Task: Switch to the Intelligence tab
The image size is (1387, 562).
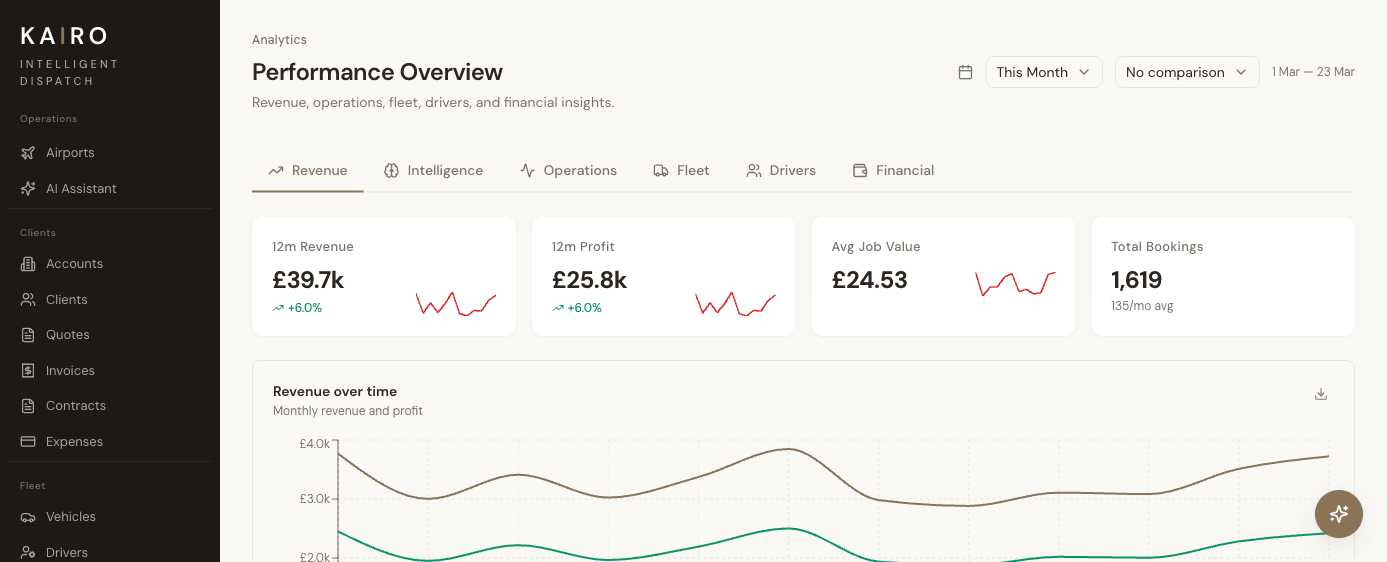Action: point(434,171)
